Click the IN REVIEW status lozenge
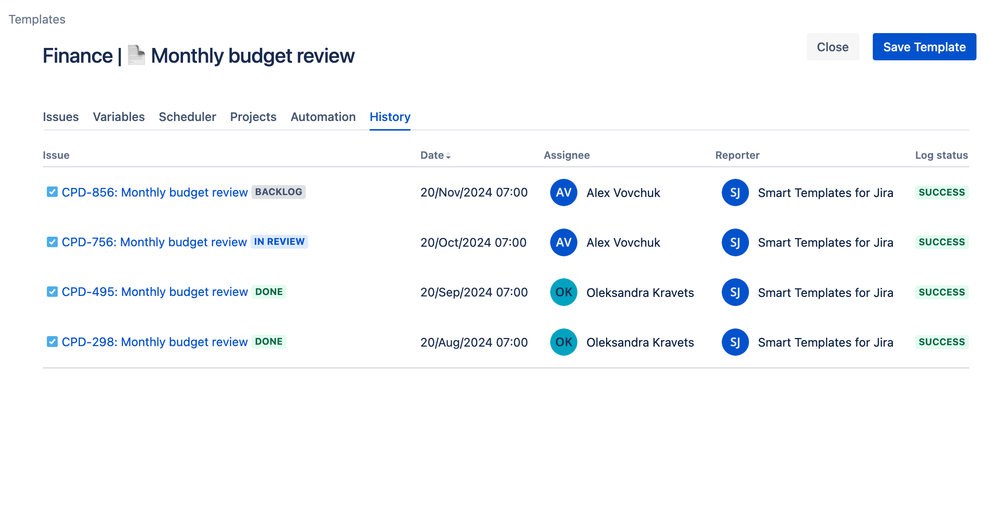This screenshot has width=998, height=525. point(279,242)
